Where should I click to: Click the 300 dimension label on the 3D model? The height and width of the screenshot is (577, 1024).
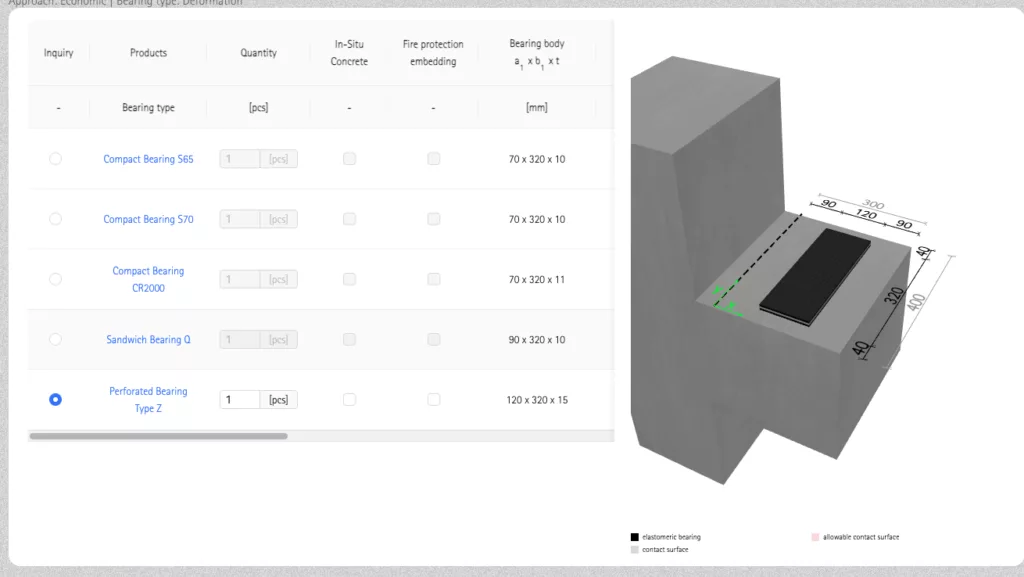click(x=873, y=204)
